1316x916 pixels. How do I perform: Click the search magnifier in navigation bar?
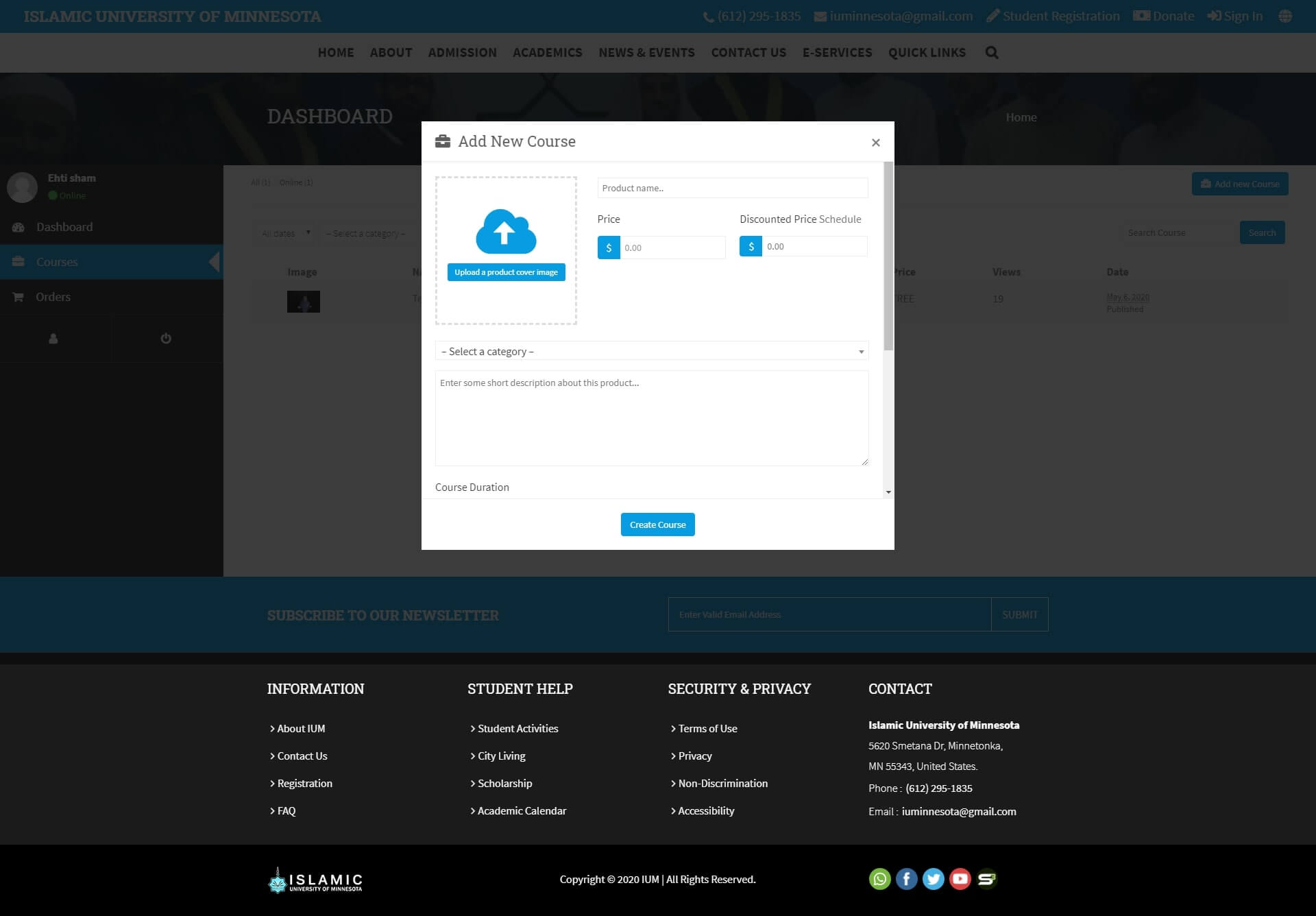tap(991, 53)
